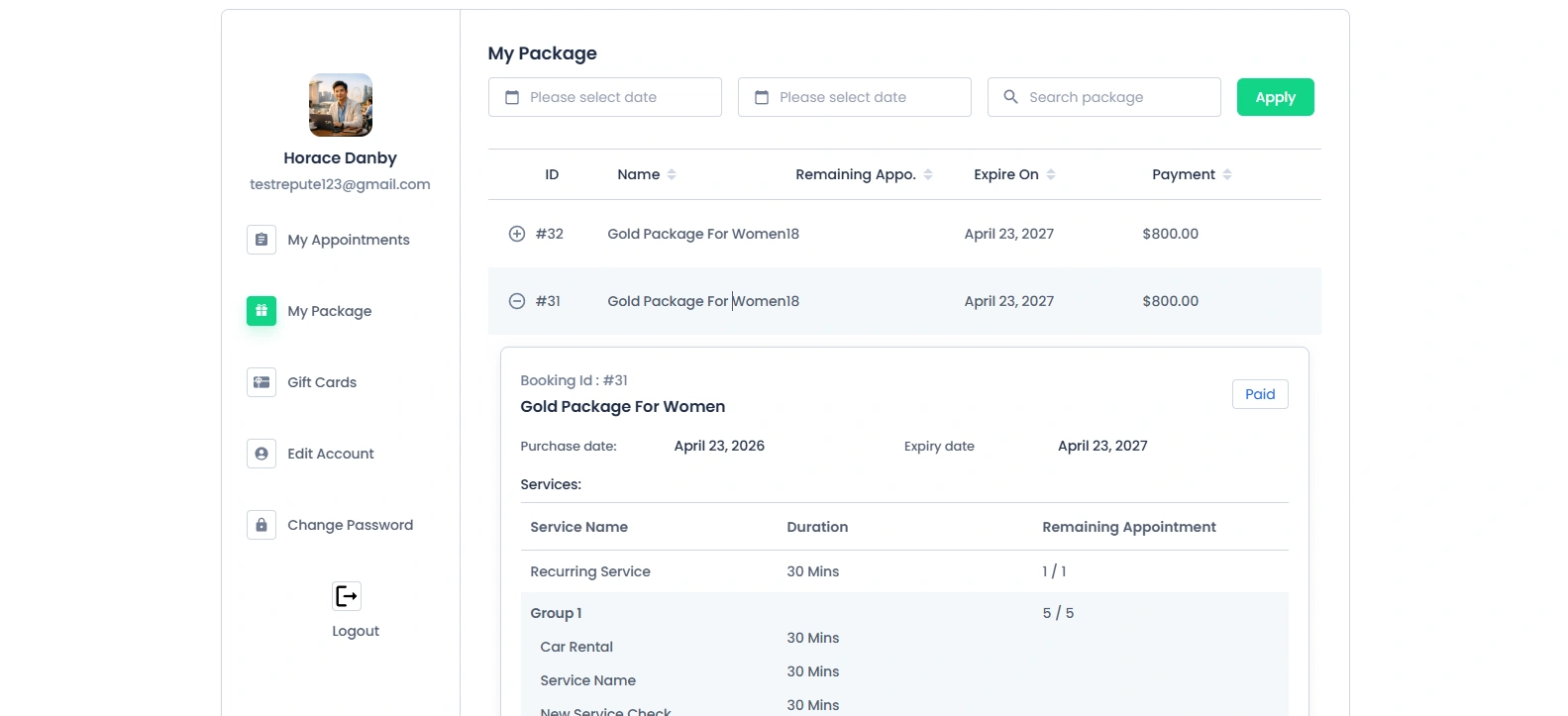Click Gold Package For Women heading

623,406
